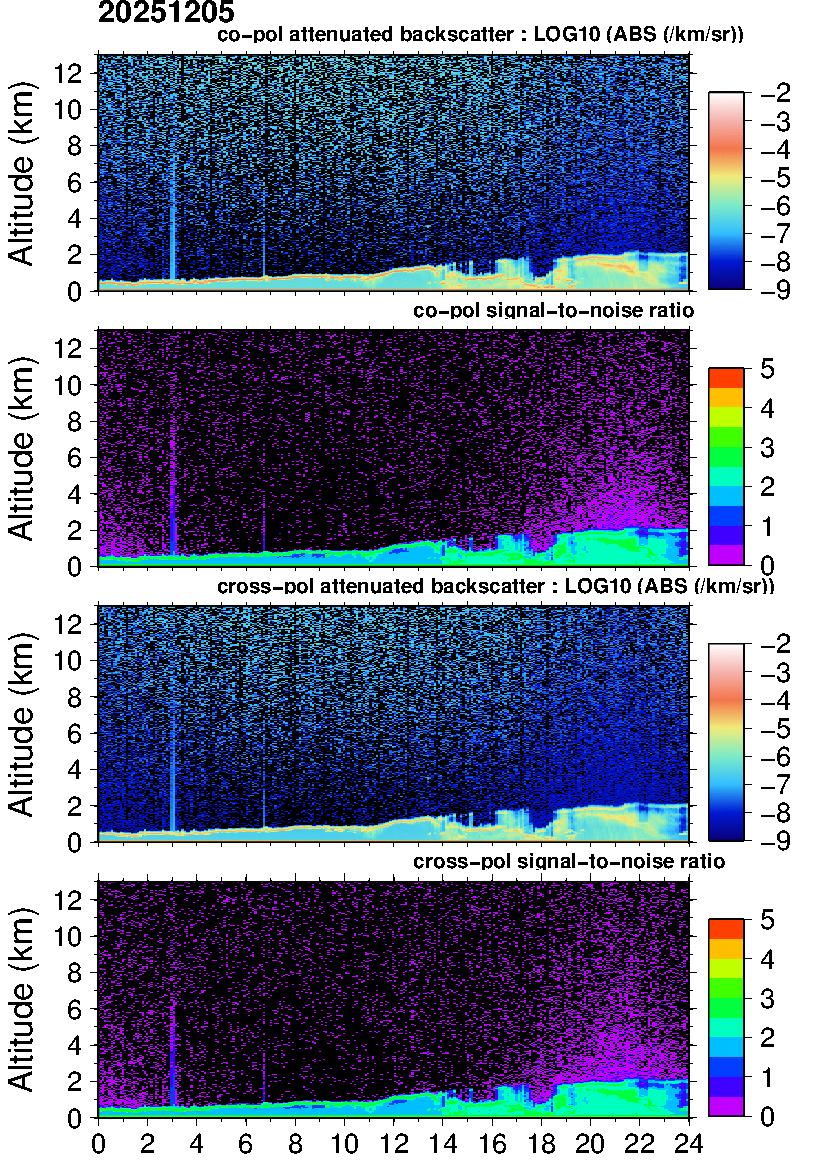Select the first (top) plot panel
This screenshot has width=826, height=1169.
(393, 173)
